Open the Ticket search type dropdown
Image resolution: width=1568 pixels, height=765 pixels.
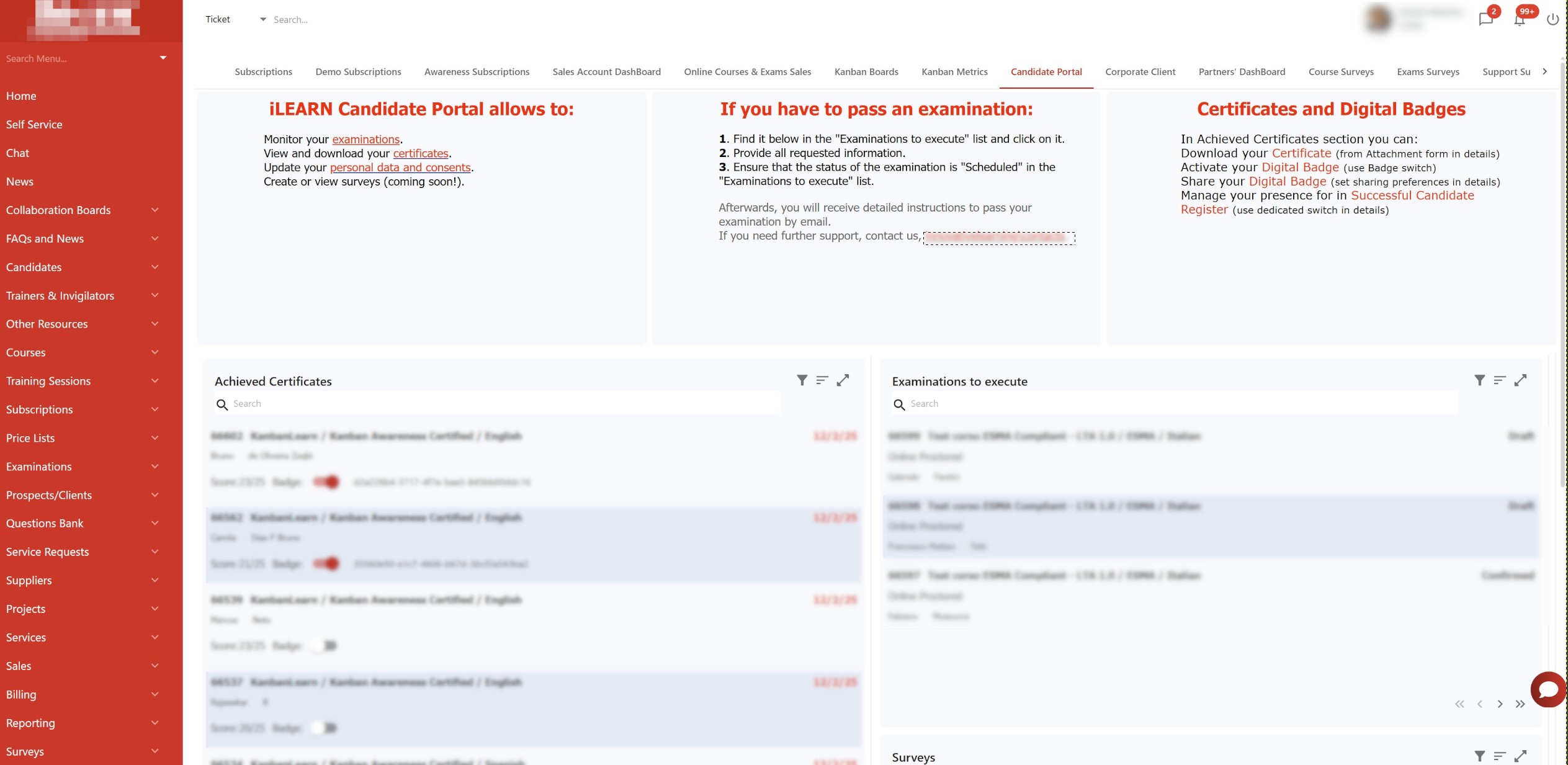pos(262,19)
